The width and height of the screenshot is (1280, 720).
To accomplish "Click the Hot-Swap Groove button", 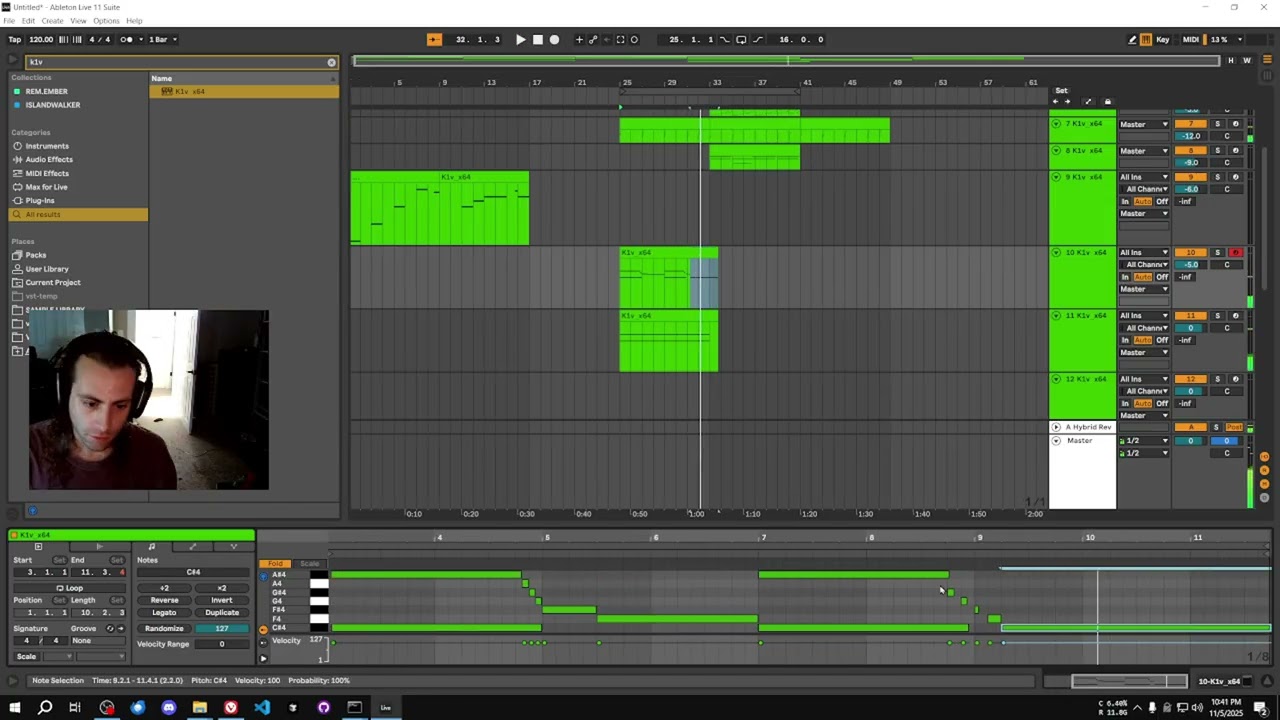I will (110, 629).
